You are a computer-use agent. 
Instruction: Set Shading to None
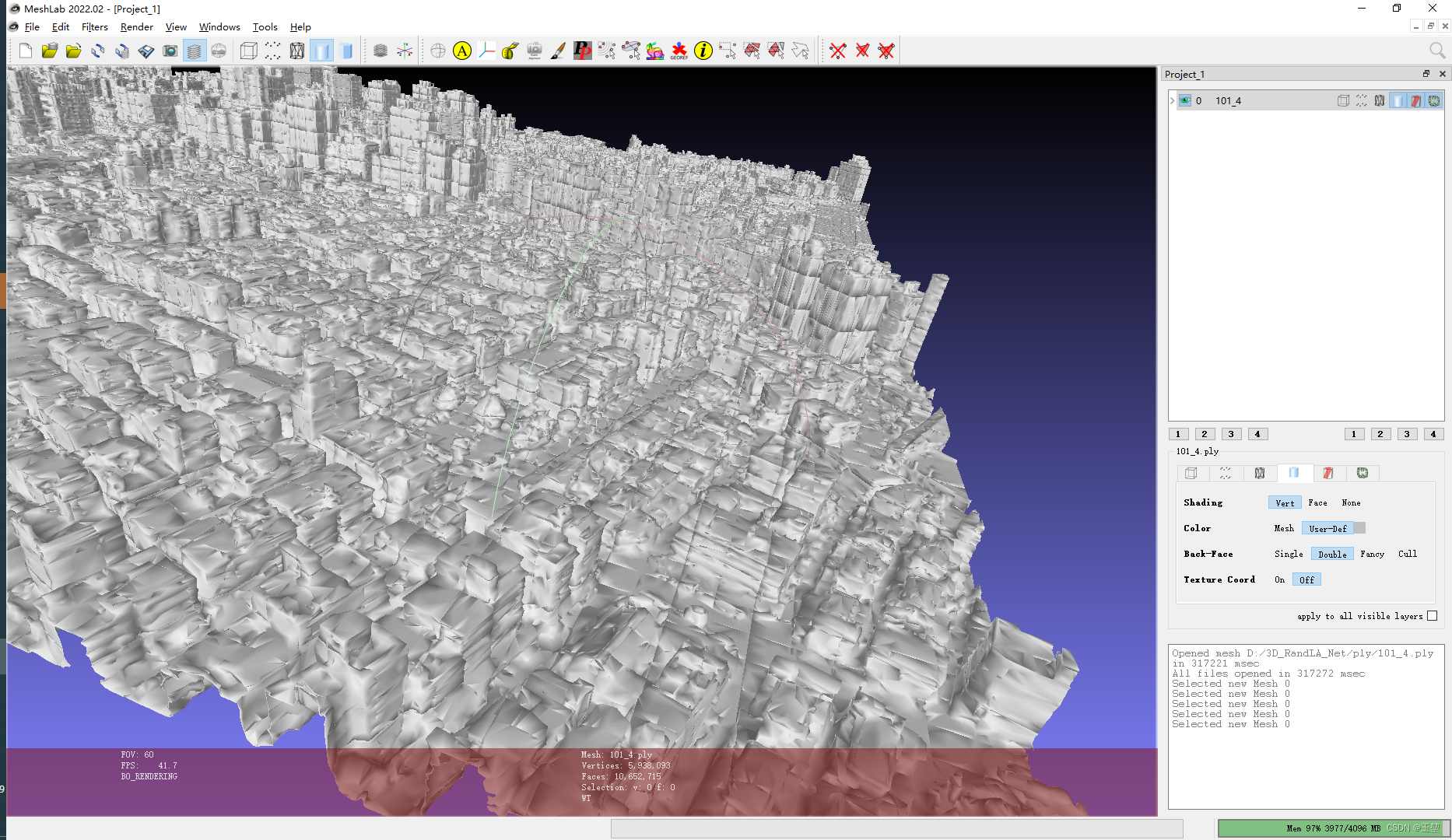click(x=1351, y=502)
